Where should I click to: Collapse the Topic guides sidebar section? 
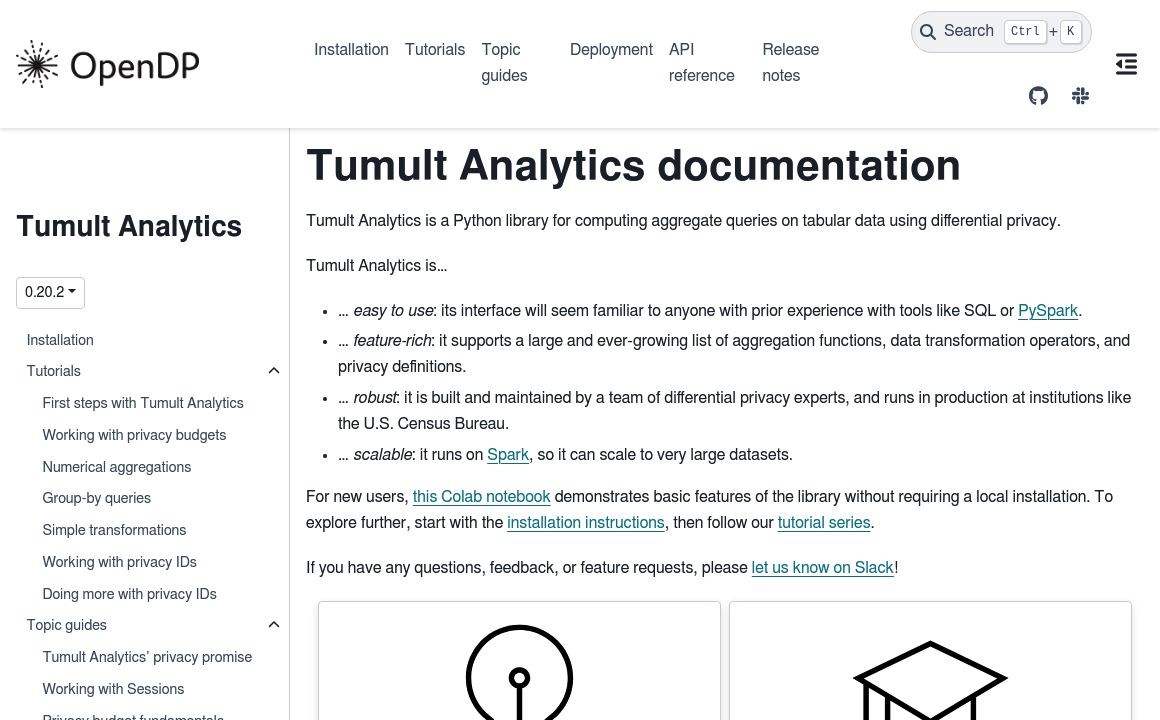[274, 624]
